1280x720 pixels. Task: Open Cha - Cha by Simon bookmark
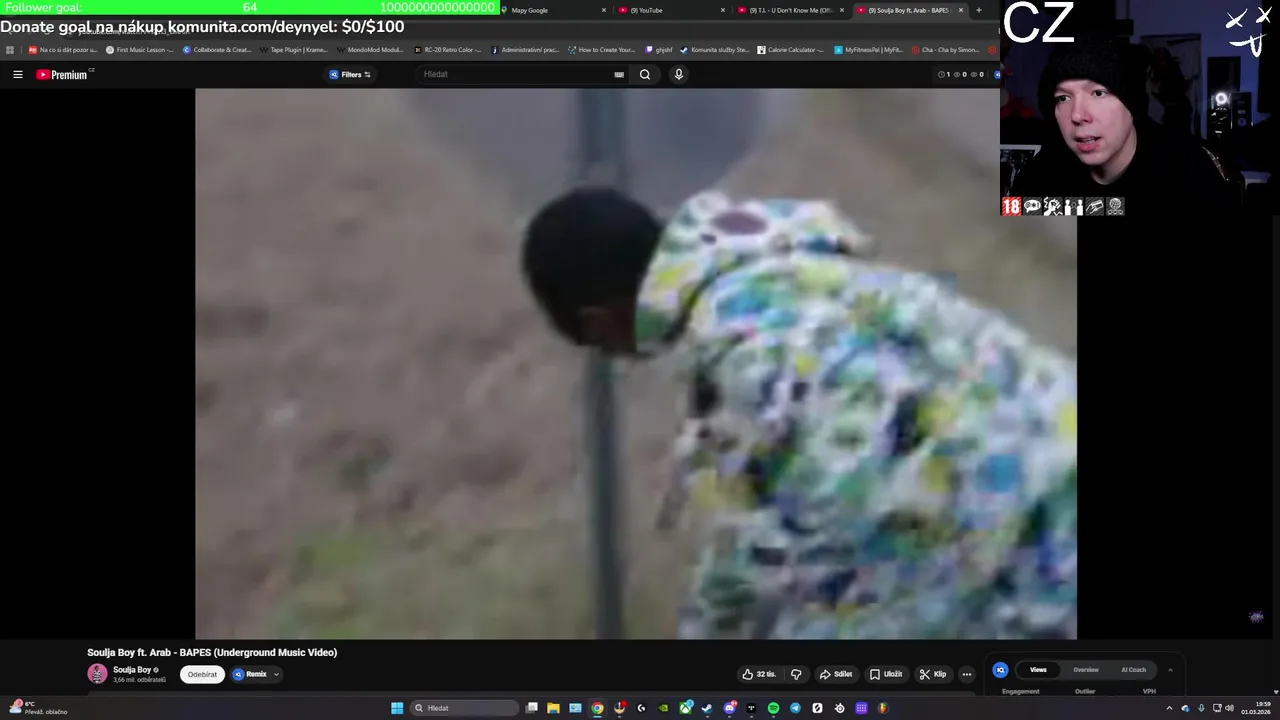coord(946,49)
